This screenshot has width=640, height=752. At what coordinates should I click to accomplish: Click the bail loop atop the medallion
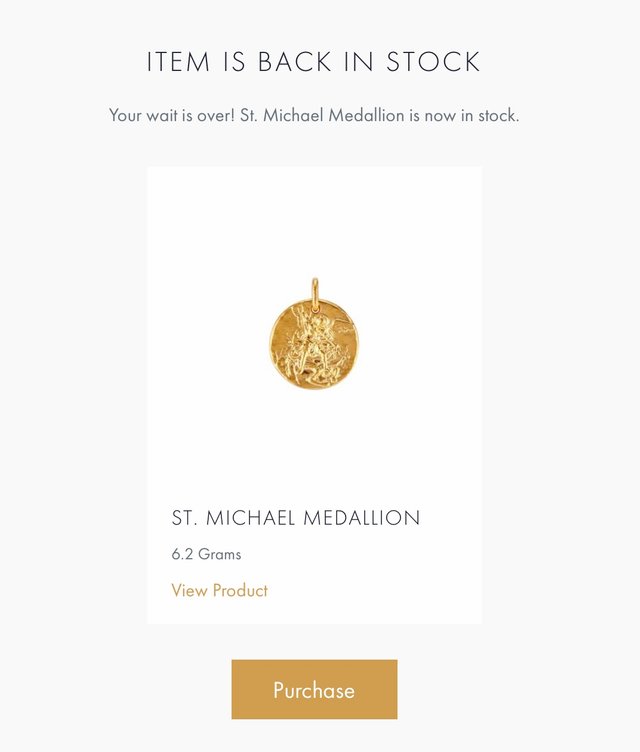[x=315, y=290]
